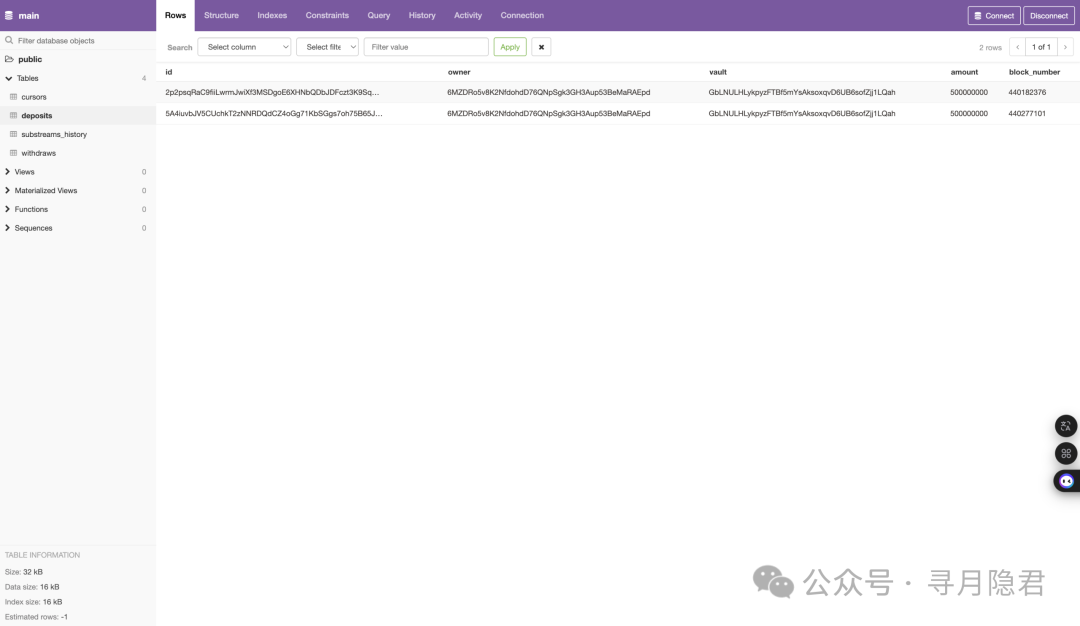Open the translate floating icon
Screen dimensions: 1080x626
(1066, 426)
